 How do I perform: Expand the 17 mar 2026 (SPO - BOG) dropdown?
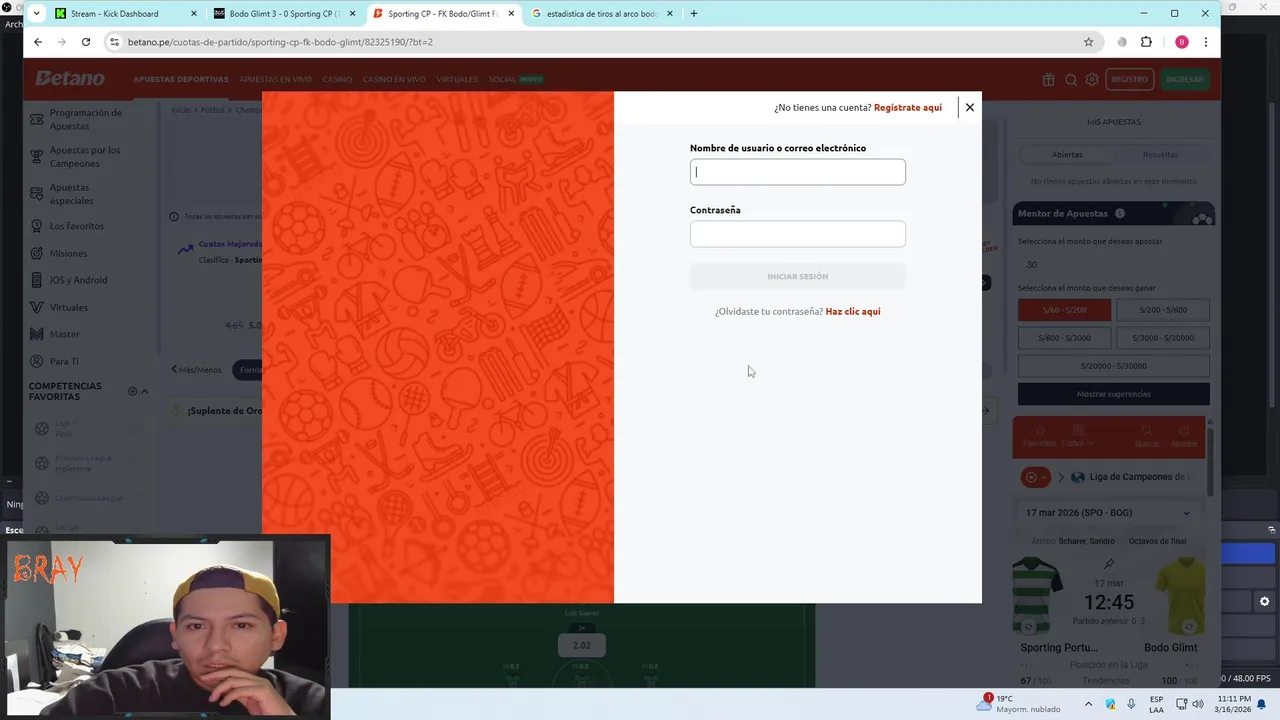coord(1108,513)
